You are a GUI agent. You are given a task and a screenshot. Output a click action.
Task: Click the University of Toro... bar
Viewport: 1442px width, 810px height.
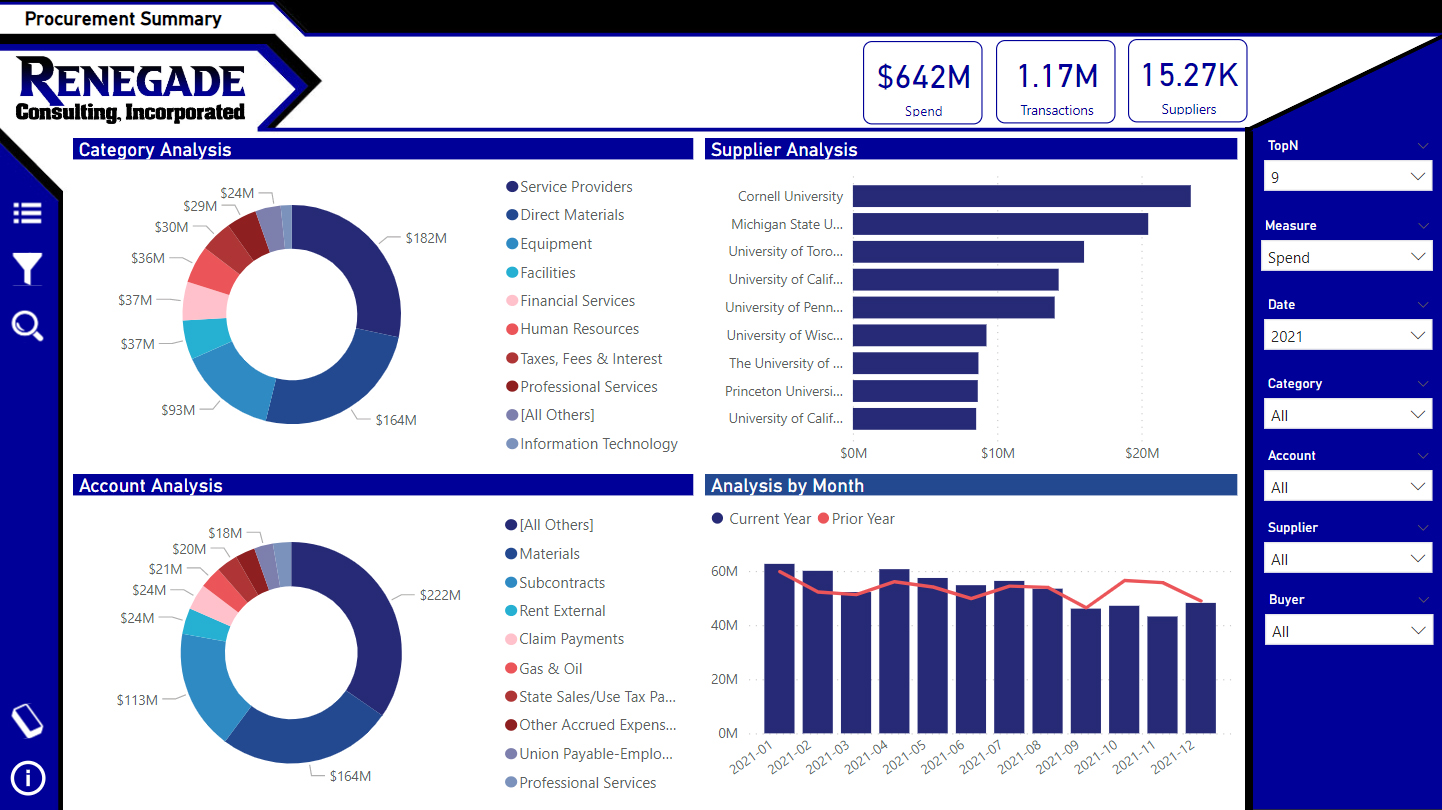click(x=968, y=251)
